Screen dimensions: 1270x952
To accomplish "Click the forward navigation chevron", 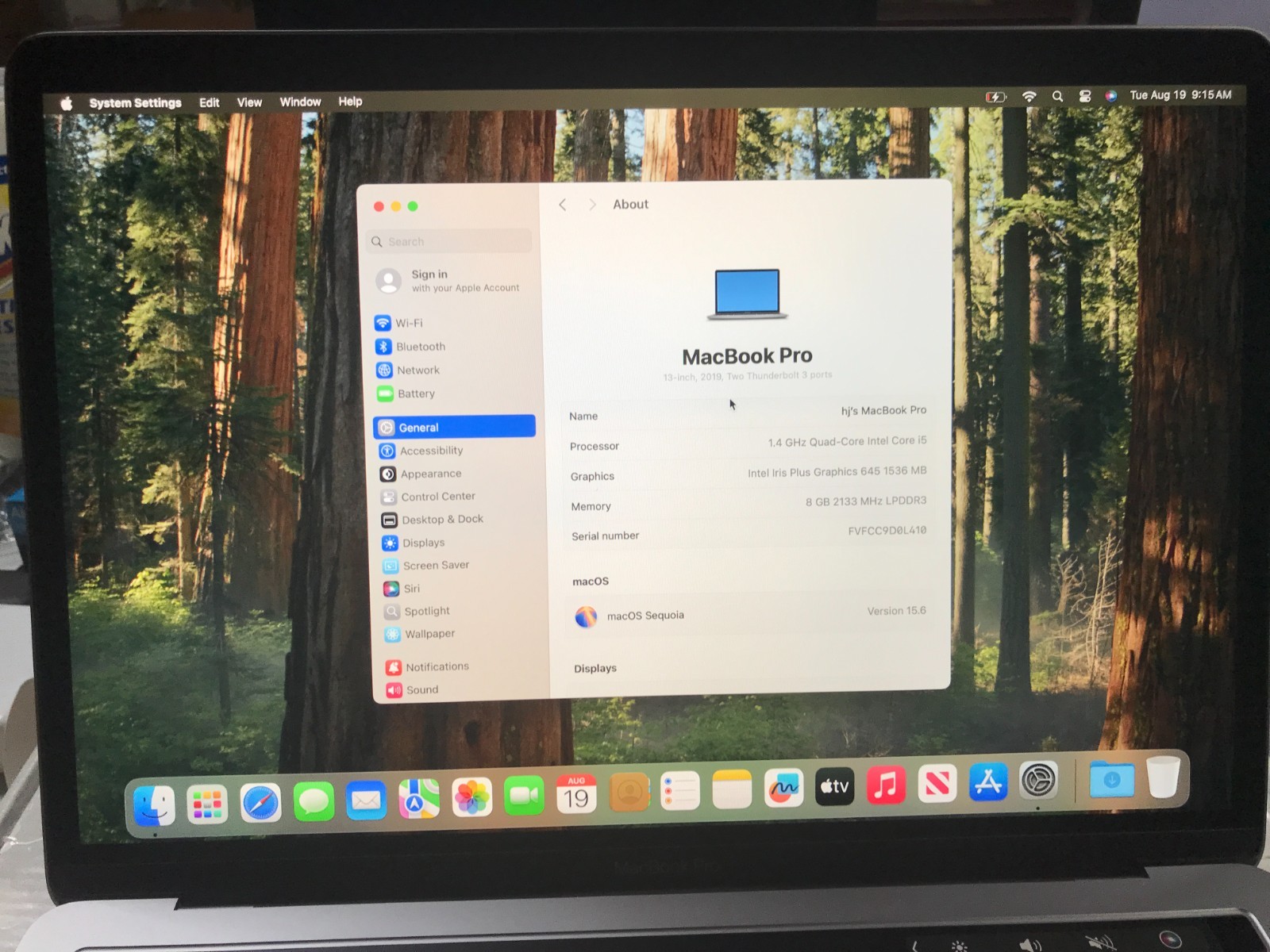I will [591, 204].
